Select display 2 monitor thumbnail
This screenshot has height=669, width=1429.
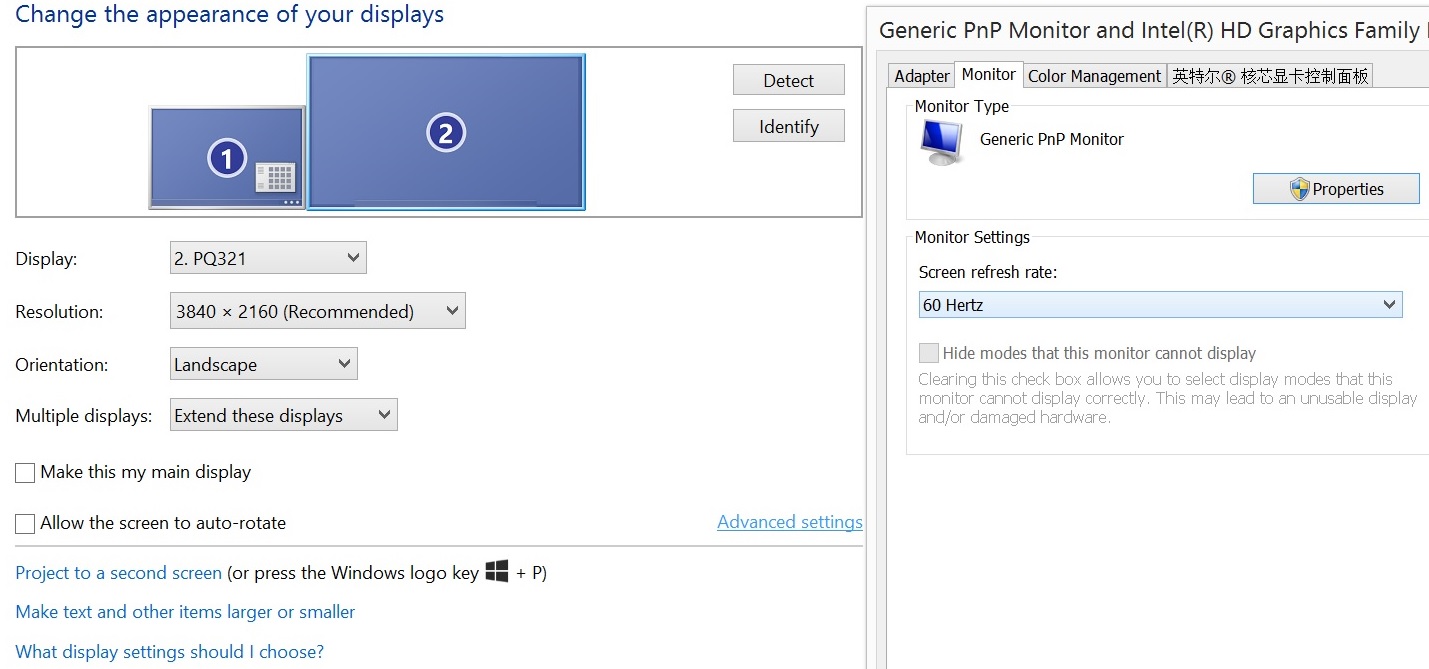446,132
